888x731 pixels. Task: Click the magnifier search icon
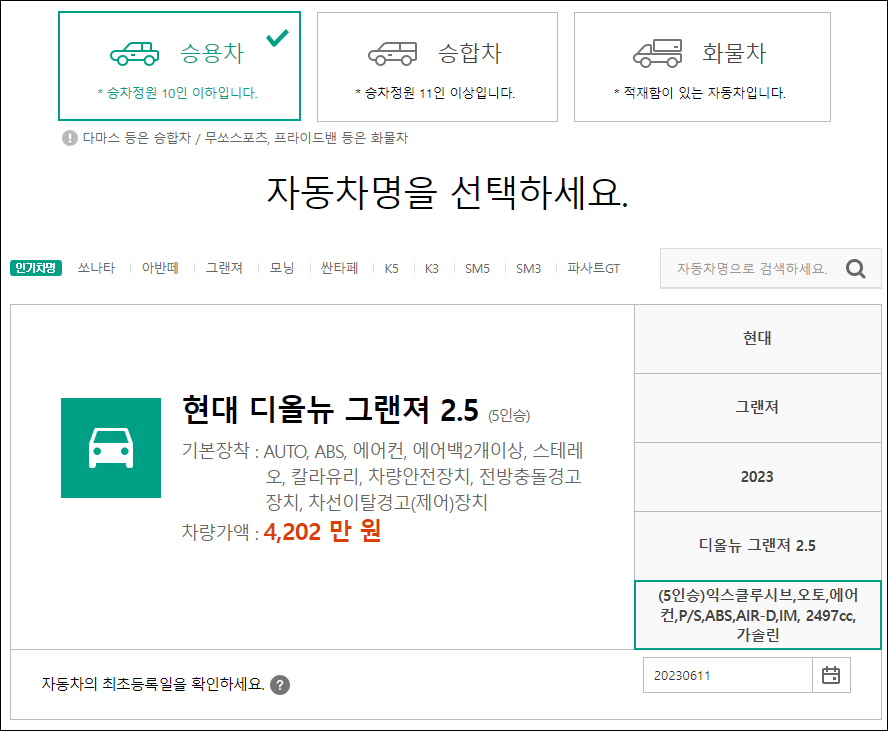[x=855, y=268]
